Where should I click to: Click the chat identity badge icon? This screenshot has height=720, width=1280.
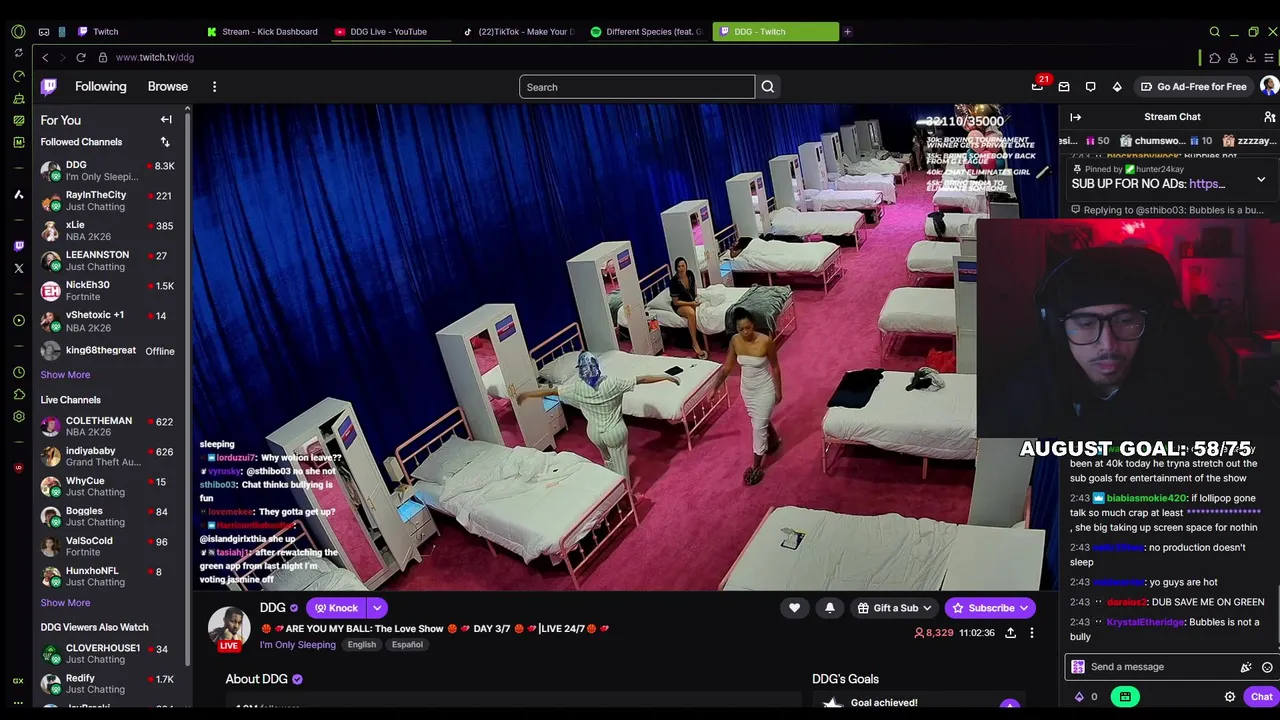point(1078,667)
